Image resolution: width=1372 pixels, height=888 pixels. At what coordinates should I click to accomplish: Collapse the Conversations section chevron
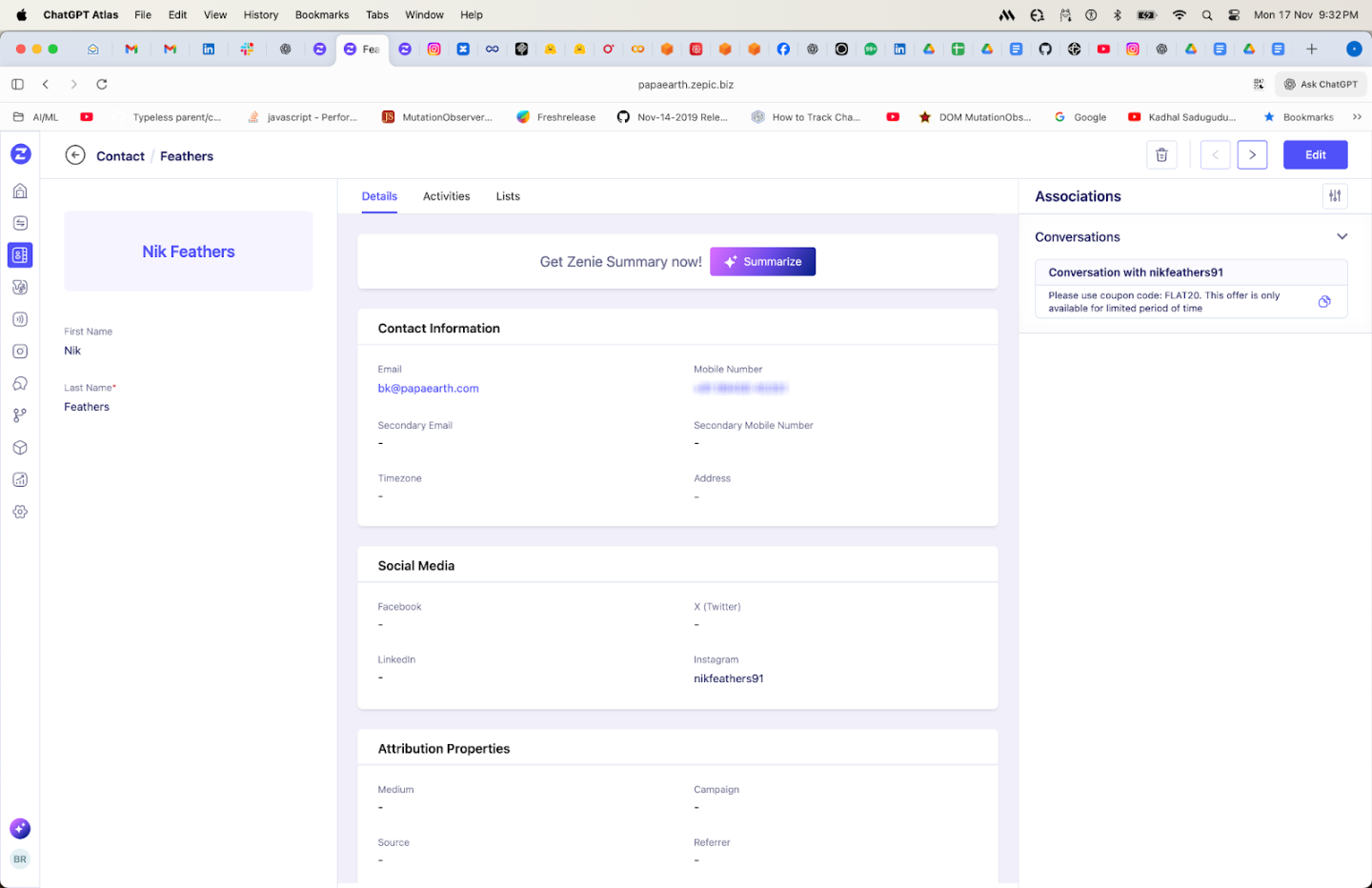1342,237
